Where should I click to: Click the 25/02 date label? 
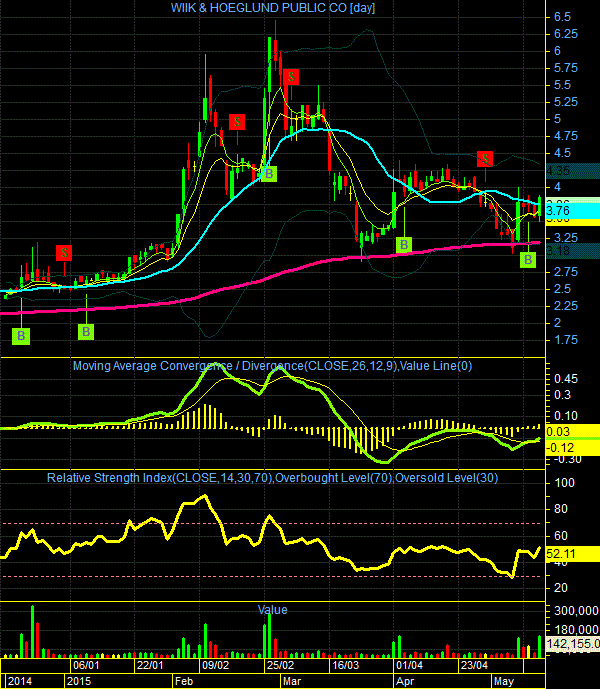(280, 665)
